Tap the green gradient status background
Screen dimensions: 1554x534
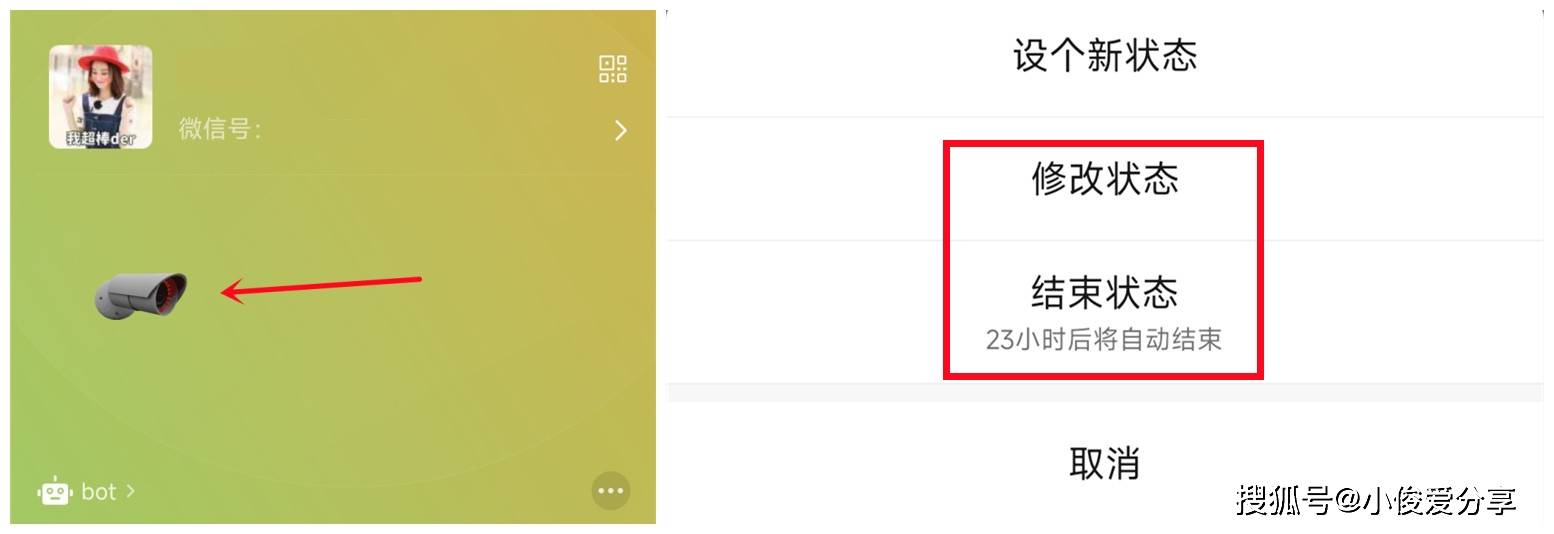pos(400,380)
